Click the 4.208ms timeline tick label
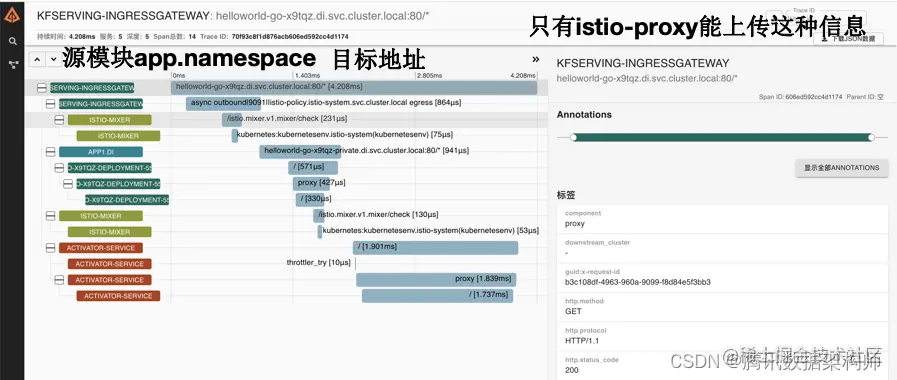 [523, 76]
